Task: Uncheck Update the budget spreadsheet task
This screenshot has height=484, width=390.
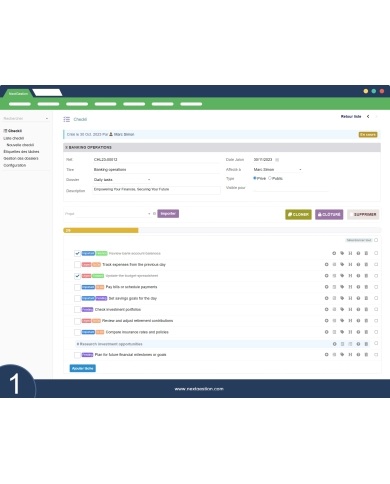Action: pos(77,276)
